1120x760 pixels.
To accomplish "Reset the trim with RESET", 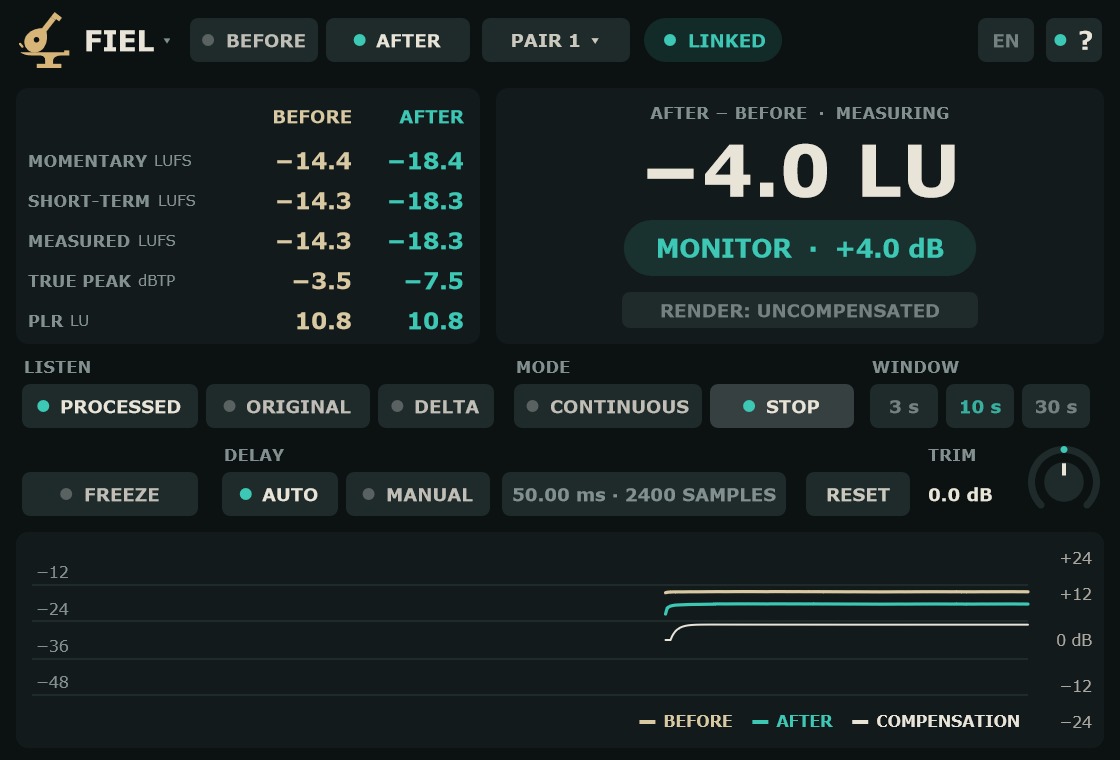I will coord(858,494).
